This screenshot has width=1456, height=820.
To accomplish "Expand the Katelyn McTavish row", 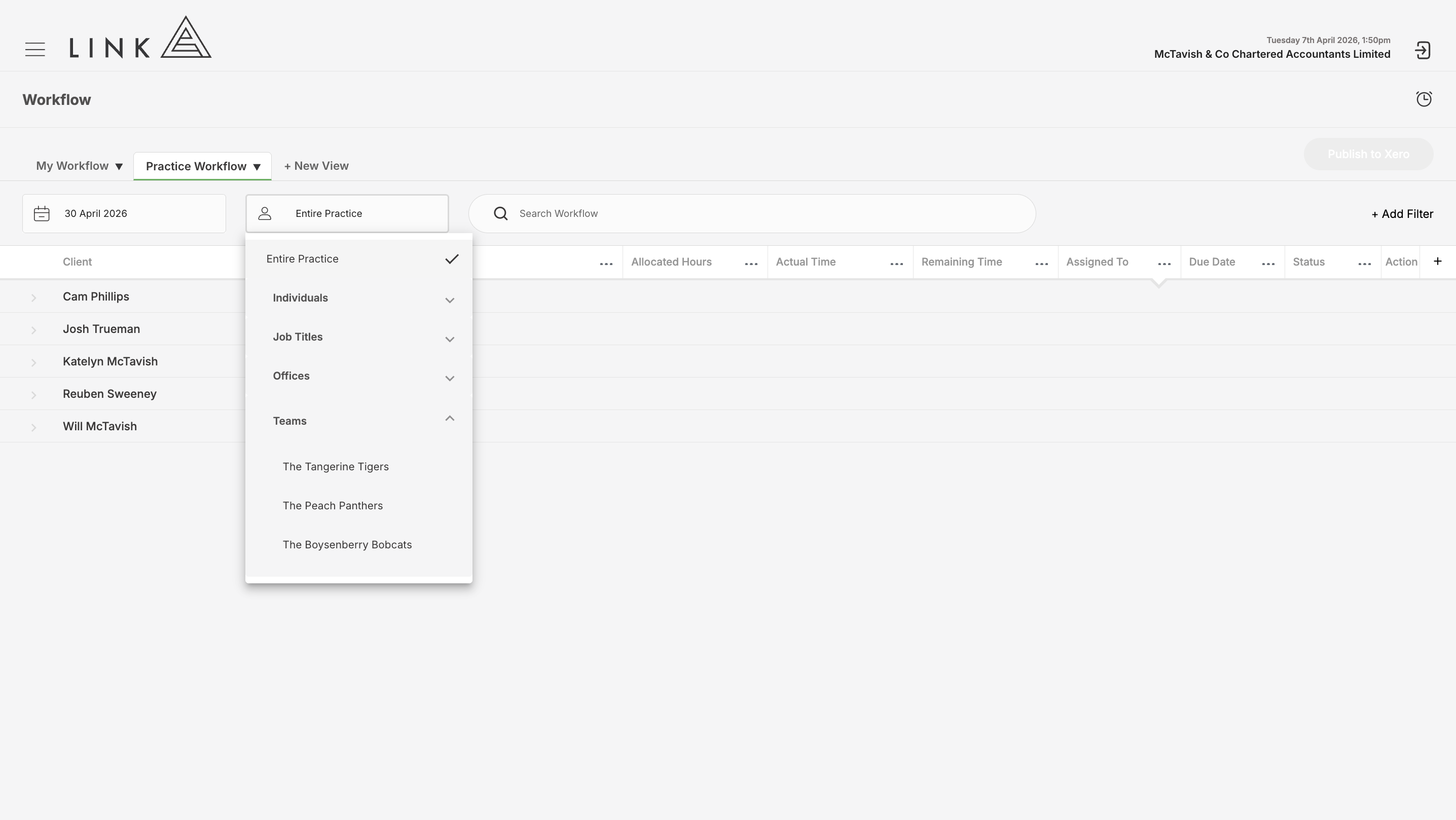I will pos(33,362).
